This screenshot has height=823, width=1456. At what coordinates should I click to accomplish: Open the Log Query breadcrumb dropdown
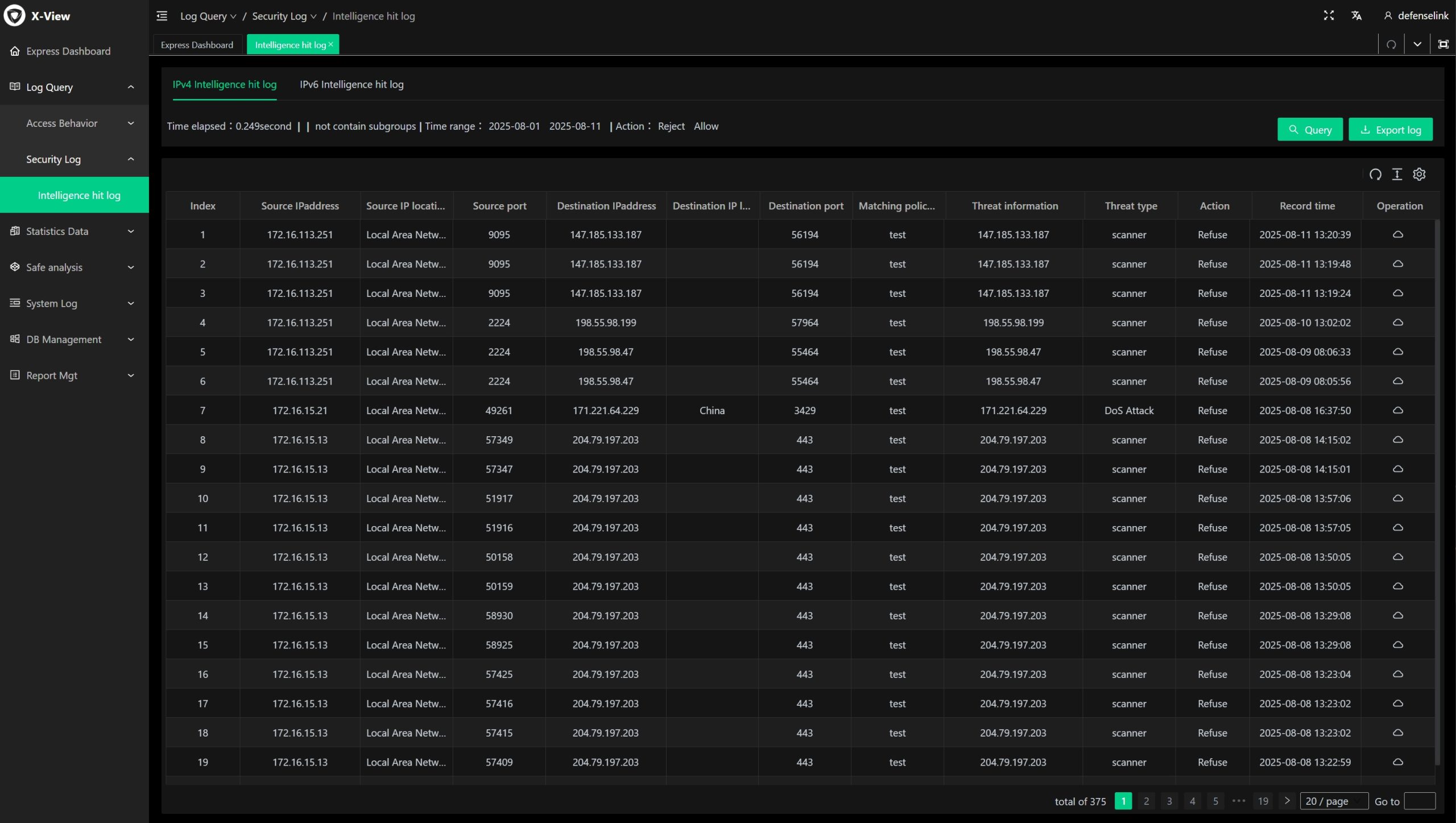[x=208, y=16]
